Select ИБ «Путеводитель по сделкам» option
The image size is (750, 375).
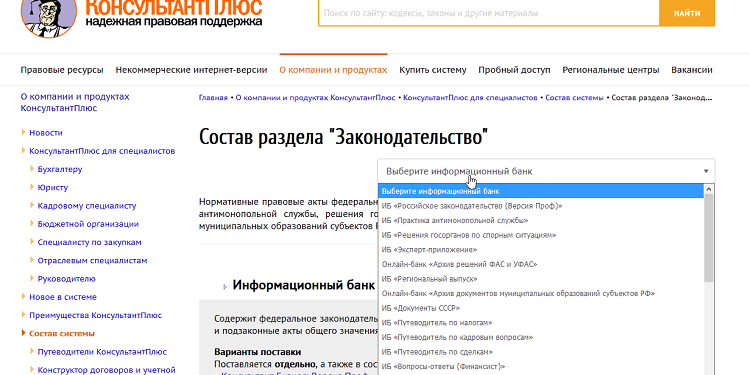coord(541,352)
